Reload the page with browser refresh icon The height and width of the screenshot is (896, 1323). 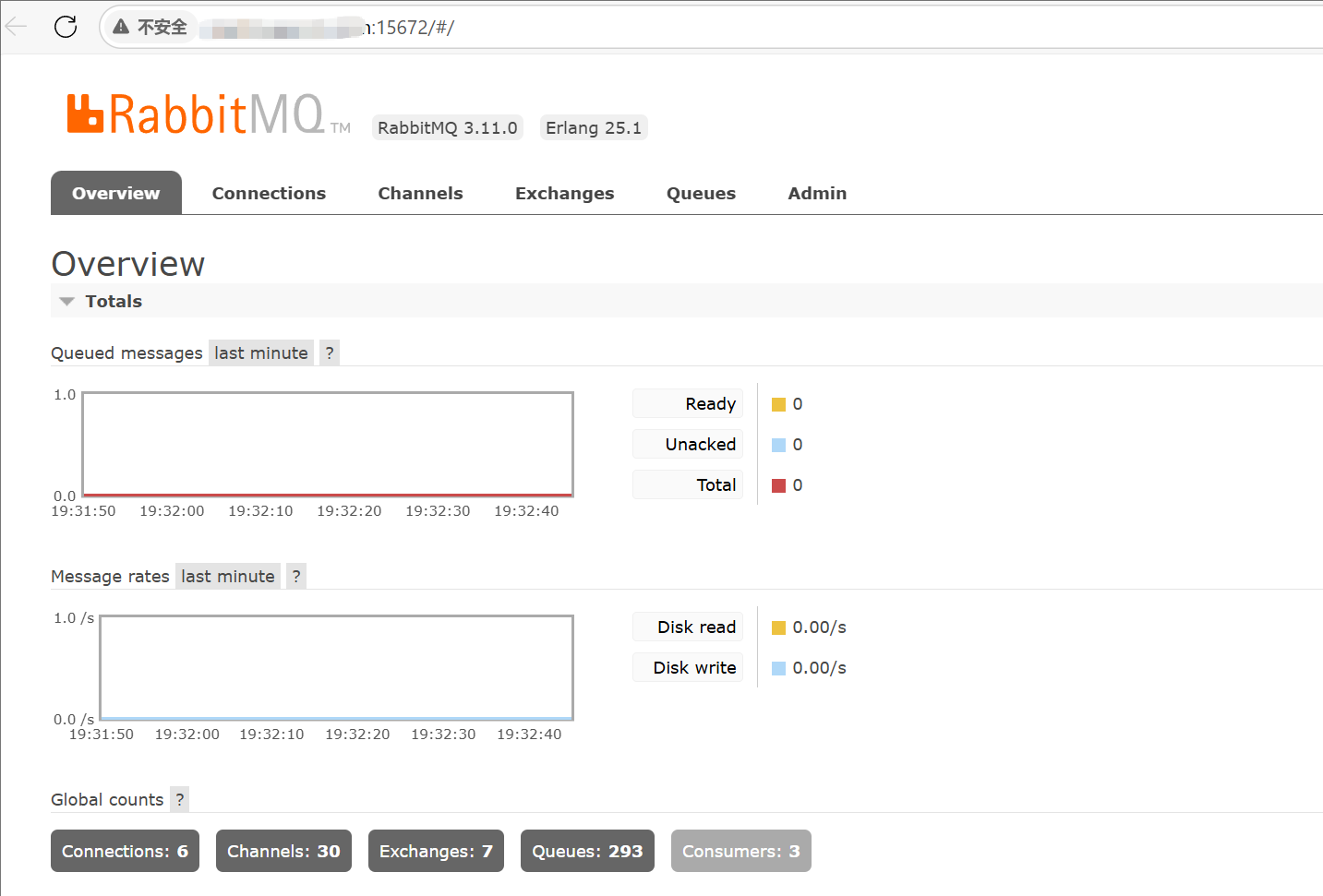[66, 27]
